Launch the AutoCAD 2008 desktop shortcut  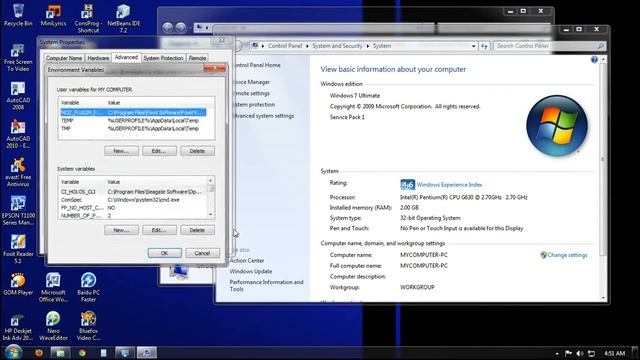click(18, 96)
